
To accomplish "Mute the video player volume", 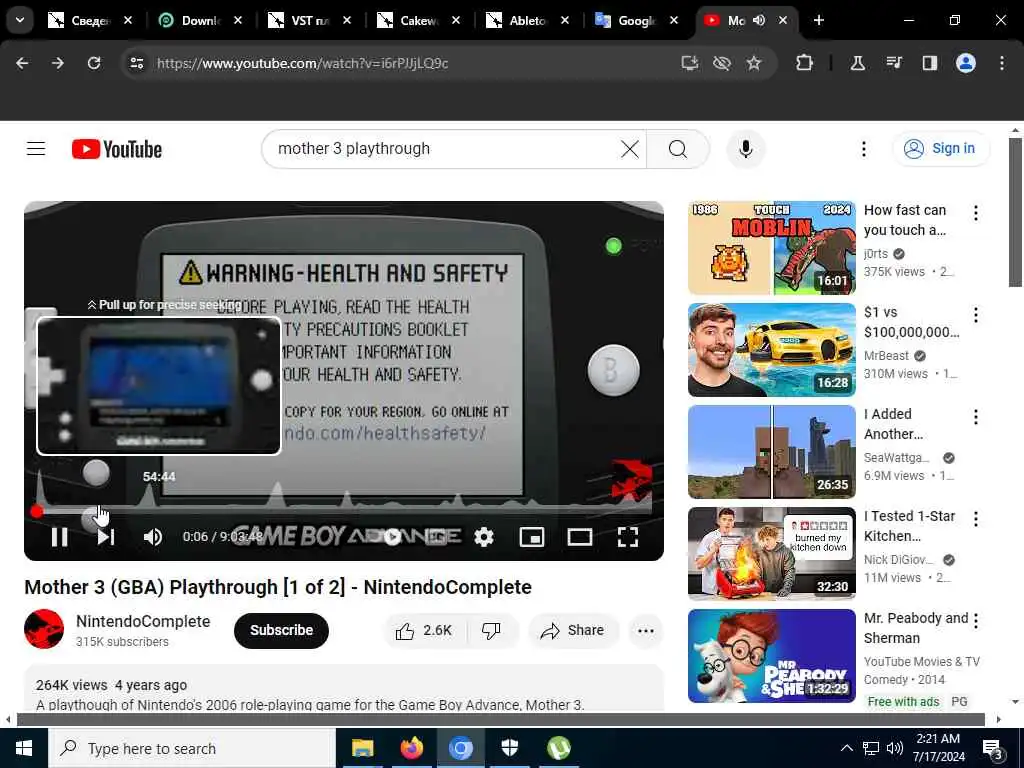I will click(153, 537).
